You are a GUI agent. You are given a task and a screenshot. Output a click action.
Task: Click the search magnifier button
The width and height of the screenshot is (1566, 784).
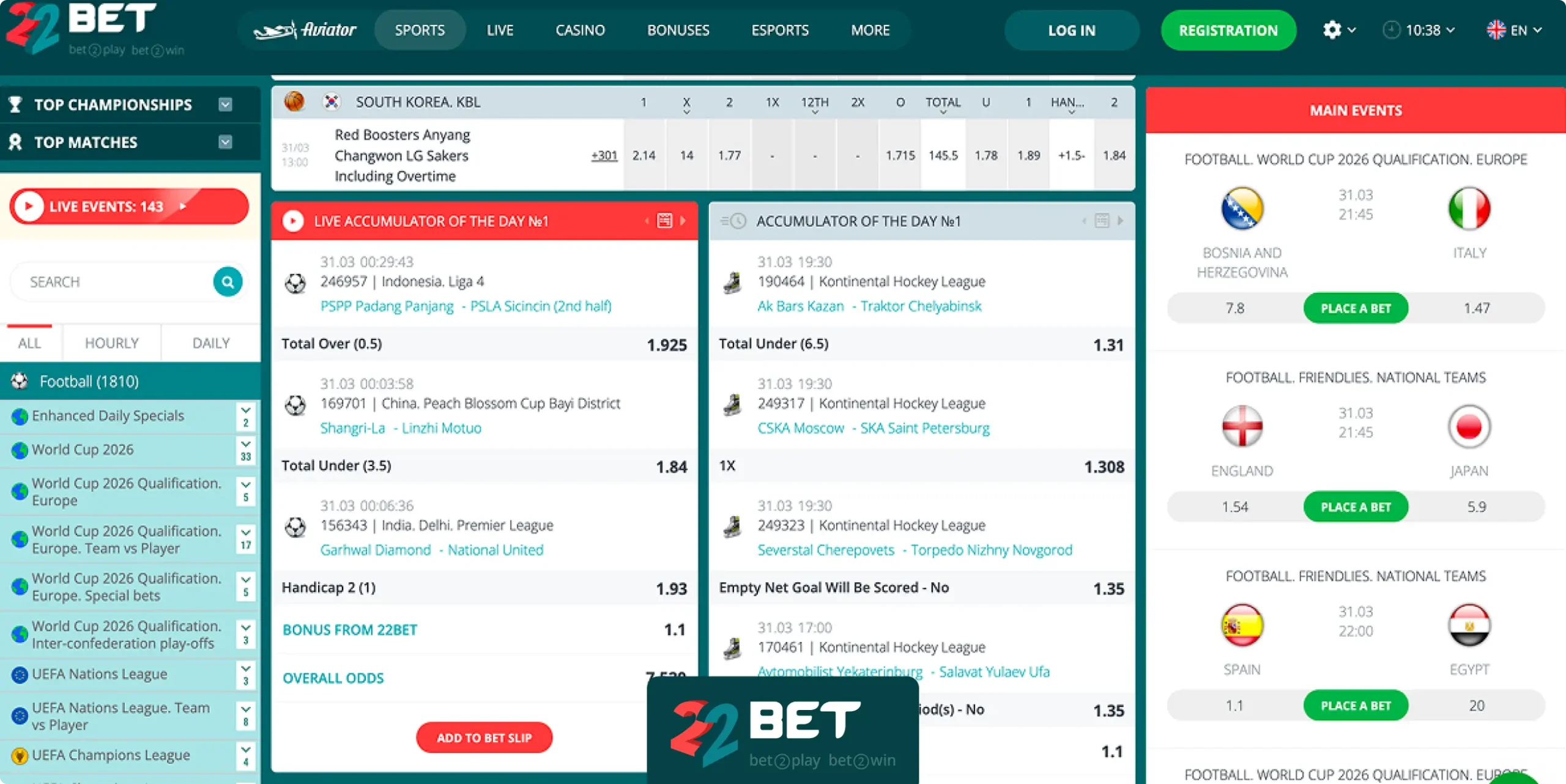[x=228, y=282]
